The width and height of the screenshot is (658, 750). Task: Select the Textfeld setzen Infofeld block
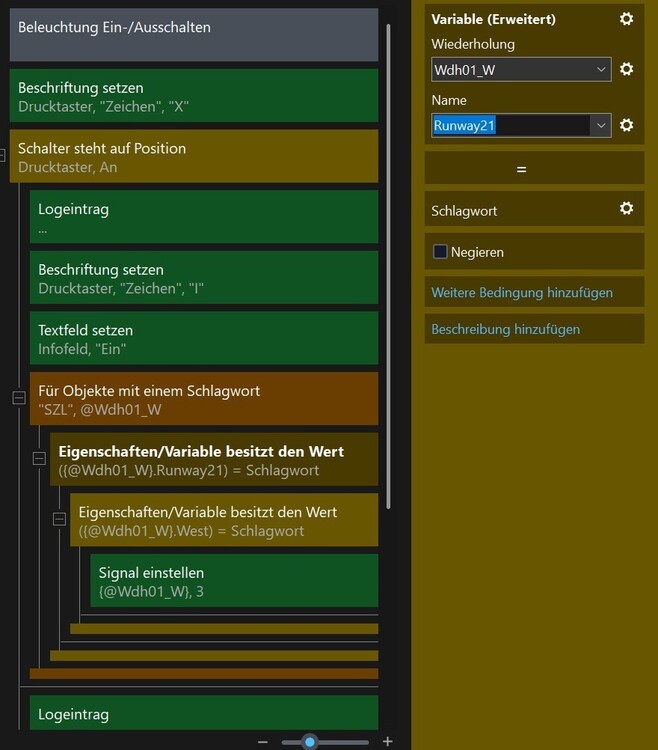204,339
